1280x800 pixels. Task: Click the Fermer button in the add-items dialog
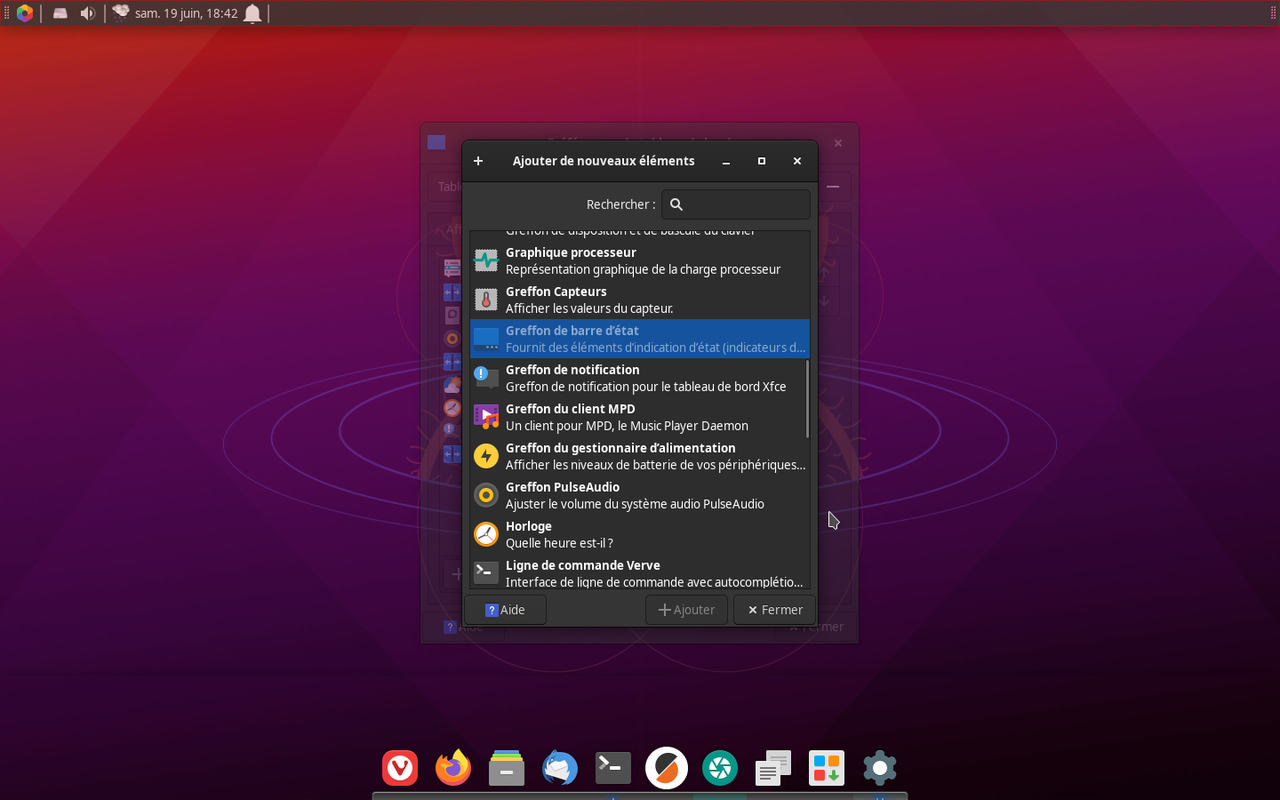tap(775, 610)
